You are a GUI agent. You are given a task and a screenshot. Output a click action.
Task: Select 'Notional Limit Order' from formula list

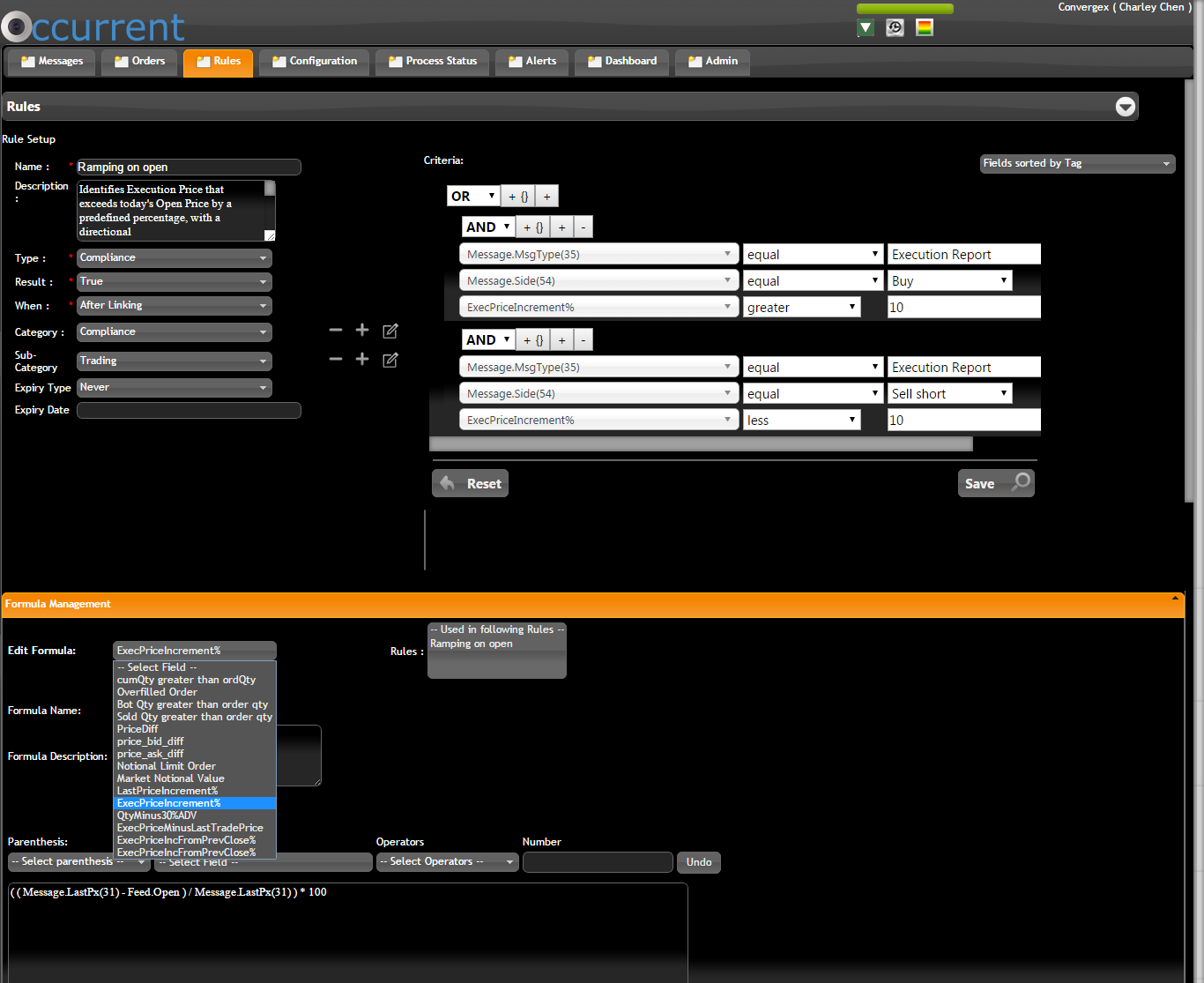[167, 766]
